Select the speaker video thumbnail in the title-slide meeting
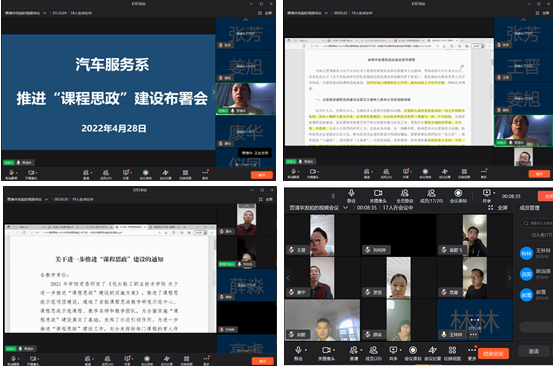553x366 pixels. 245,99
